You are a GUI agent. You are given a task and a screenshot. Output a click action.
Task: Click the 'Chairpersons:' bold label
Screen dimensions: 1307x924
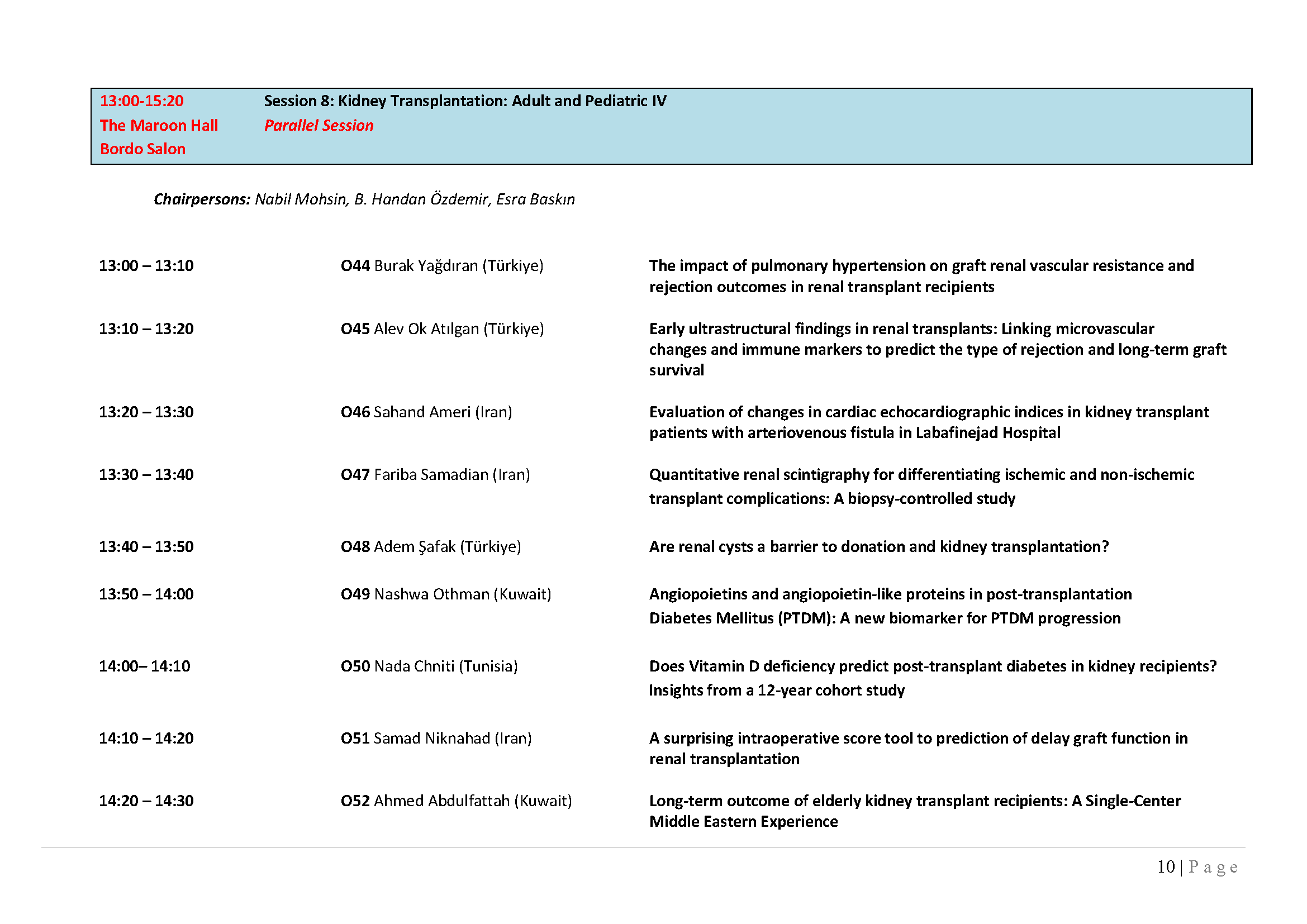click(x=202, y=199)
